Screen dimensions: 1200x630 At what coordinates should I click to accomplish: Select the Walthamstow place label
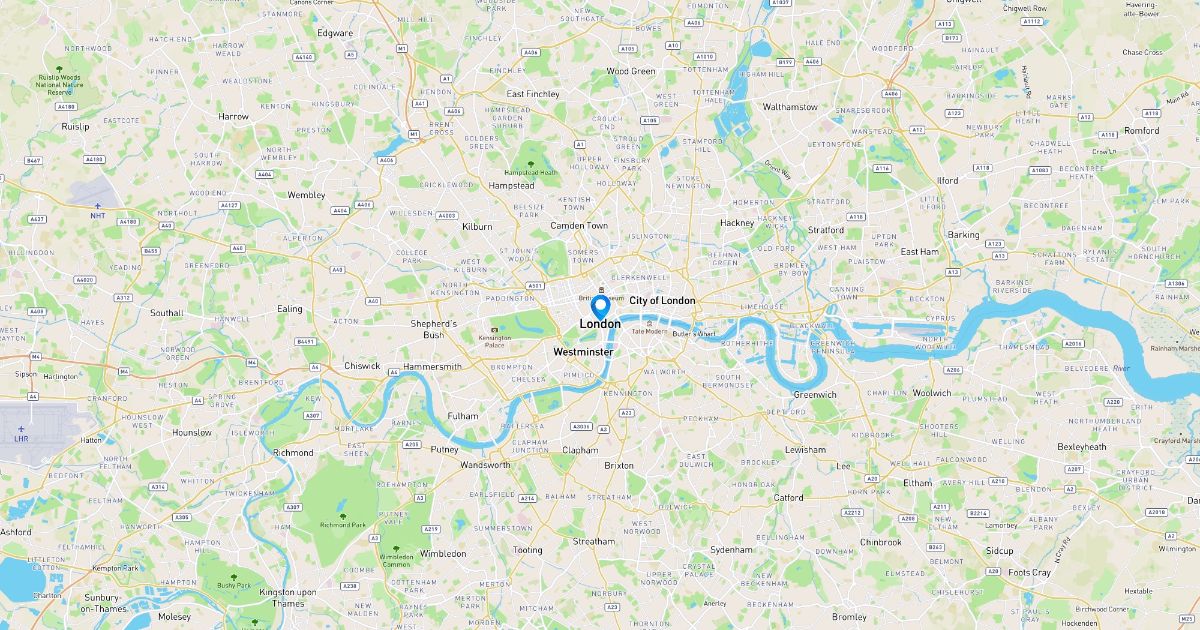pyautogui.click(x=790, y=106)
